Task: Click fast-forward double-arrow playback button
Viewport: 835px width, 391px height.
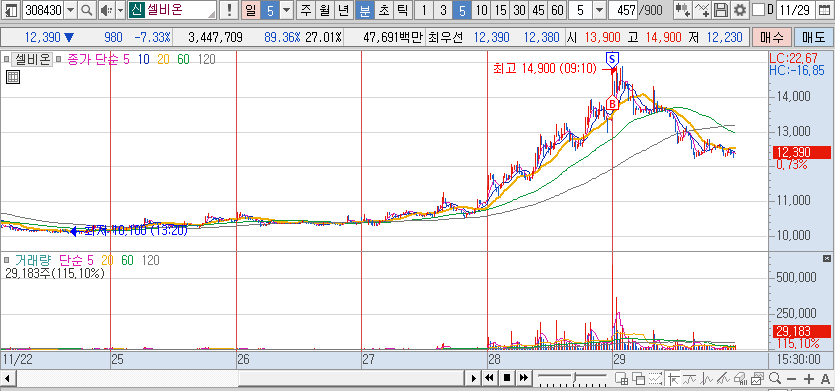Action: (x=524, y=378)
